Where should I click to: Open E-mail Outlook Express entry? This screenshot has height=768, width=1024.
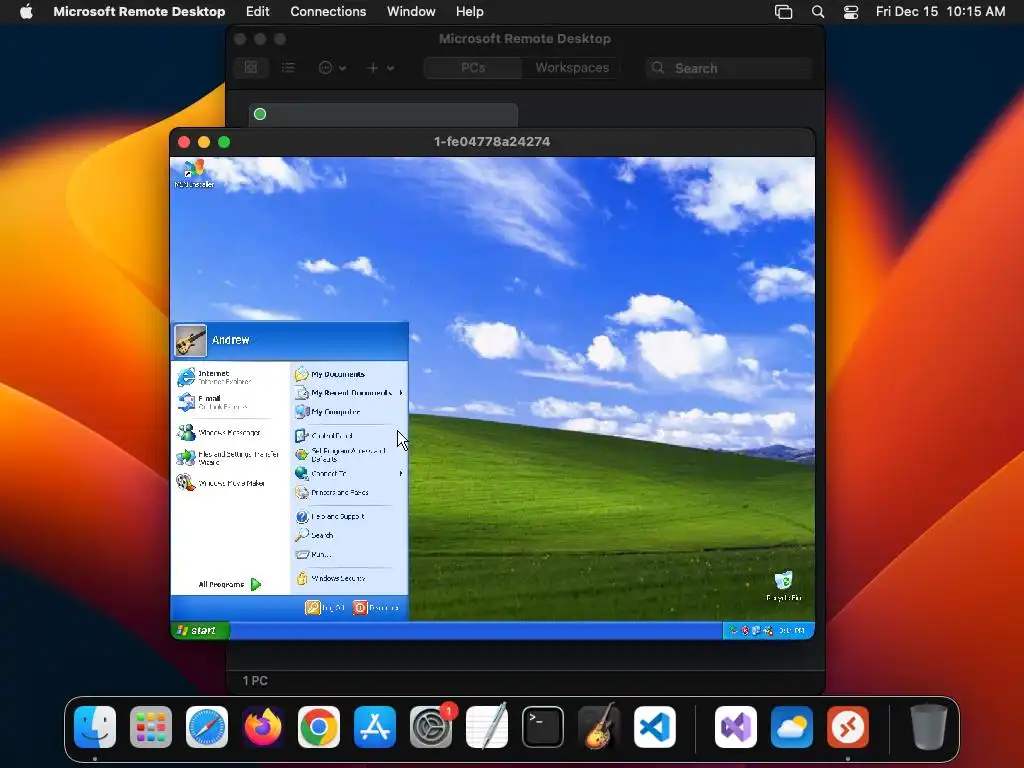click(x=212, y=402)
